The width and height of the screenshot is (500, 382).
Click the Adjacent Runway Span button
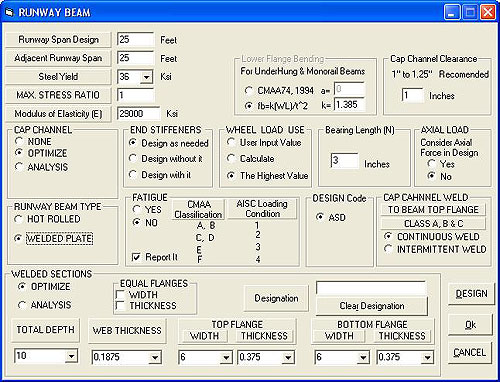(58, 58)
